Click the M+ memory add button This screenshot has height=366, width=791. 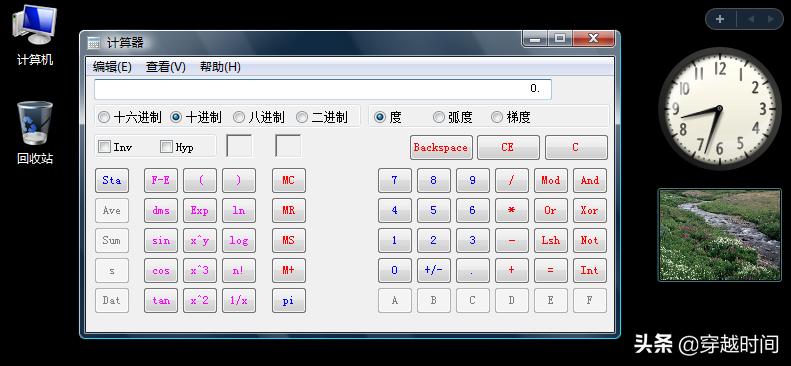click(x=289, y=271)
